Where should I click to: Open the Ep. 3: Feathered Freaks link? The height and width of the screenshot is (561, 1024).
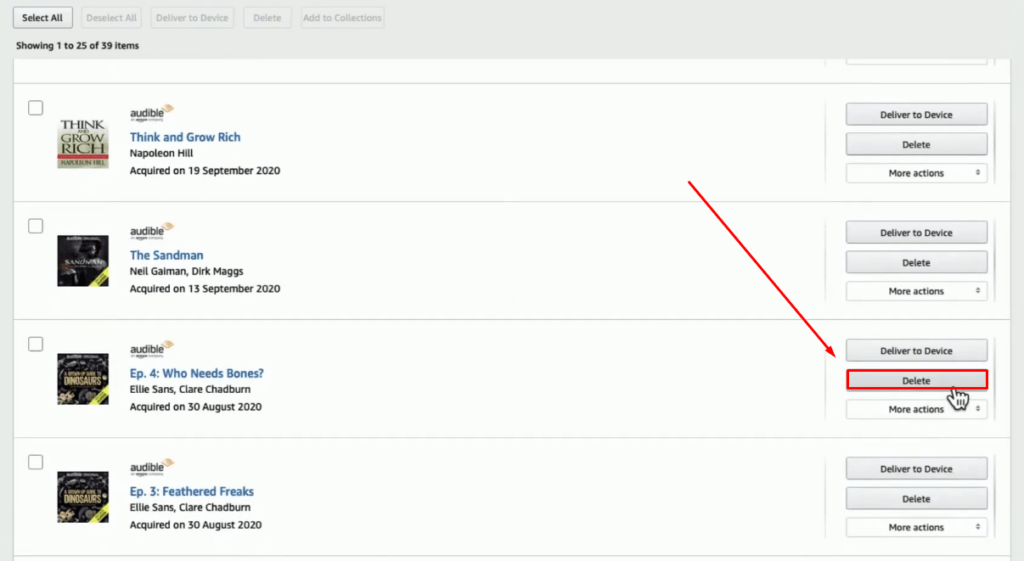(191, 492)
